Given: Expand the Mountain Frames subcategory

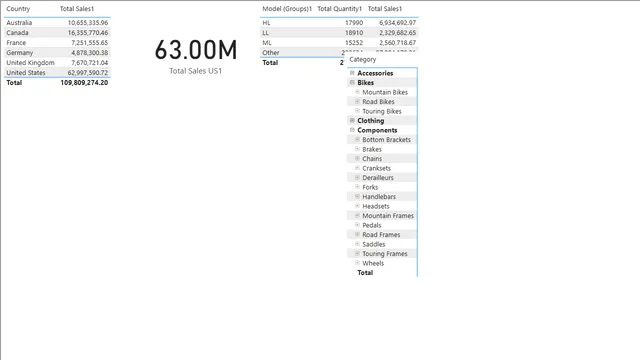Looking at the screenshot, I should point(357,216).
